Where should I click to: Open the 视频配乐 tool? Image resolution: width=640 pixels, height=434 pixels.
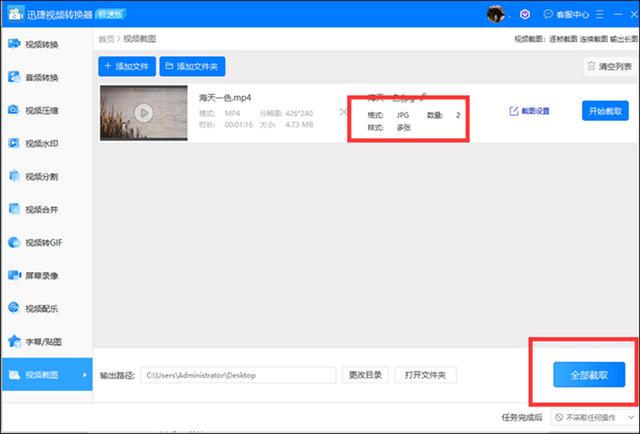[45, 308]
